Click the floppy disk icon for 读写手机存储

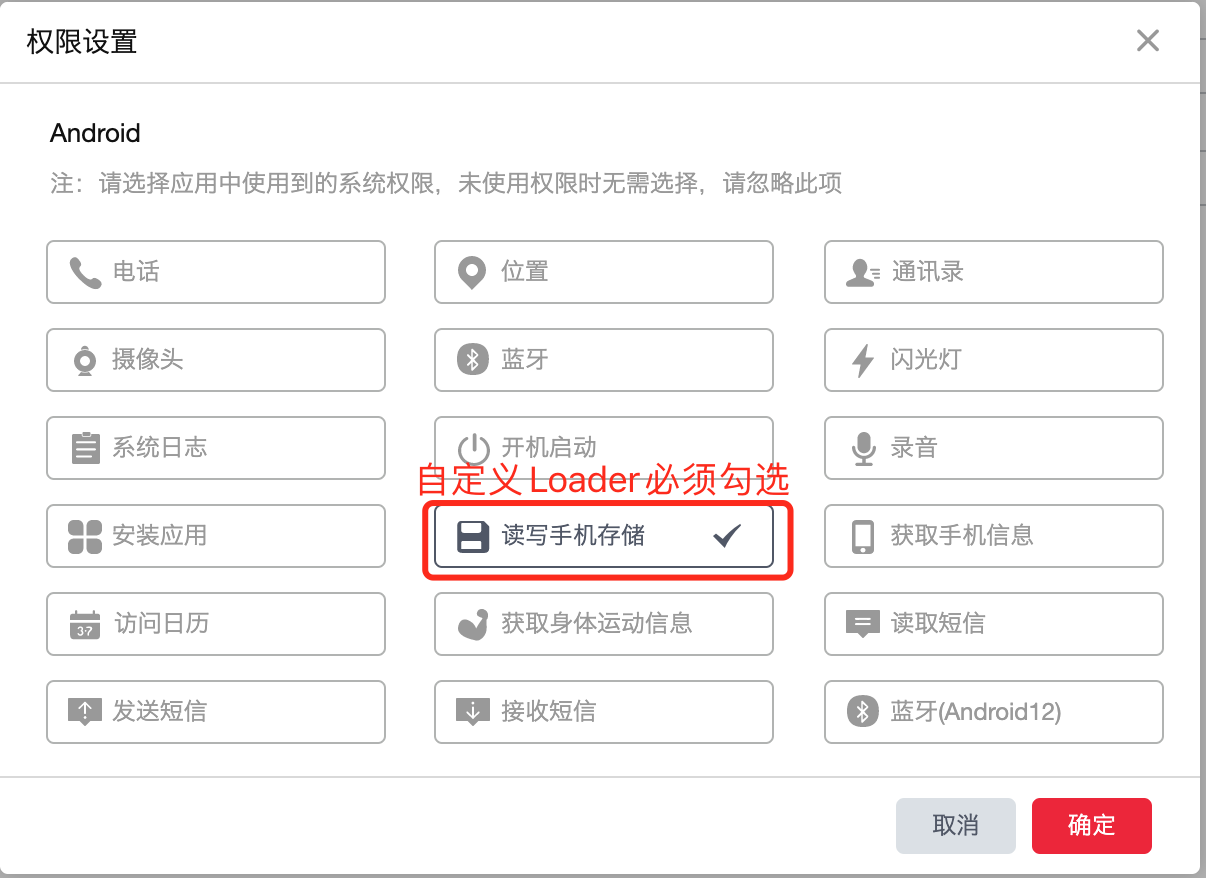[472, 536]
